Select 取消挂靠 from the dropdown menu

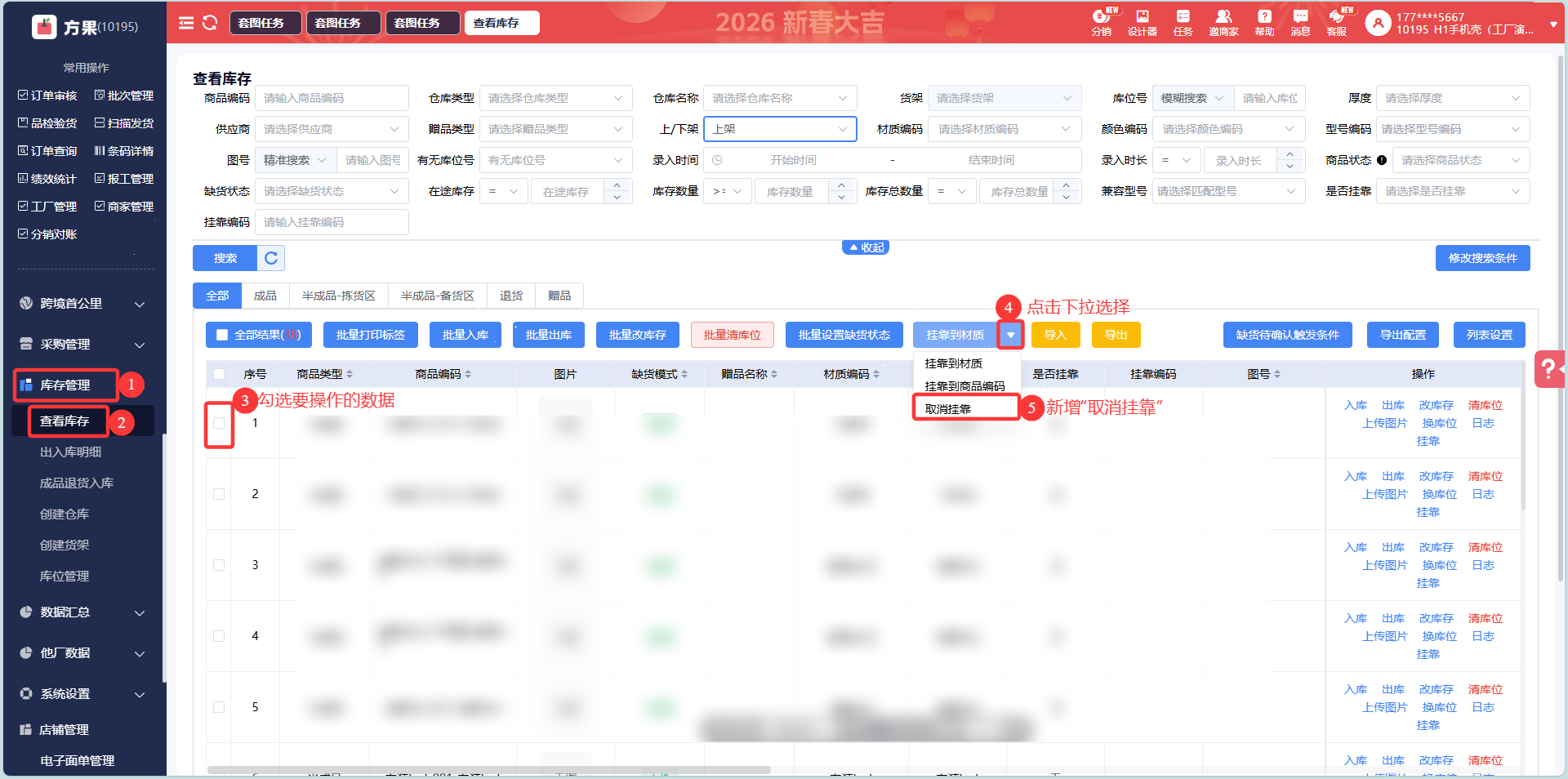pos(948,409)
